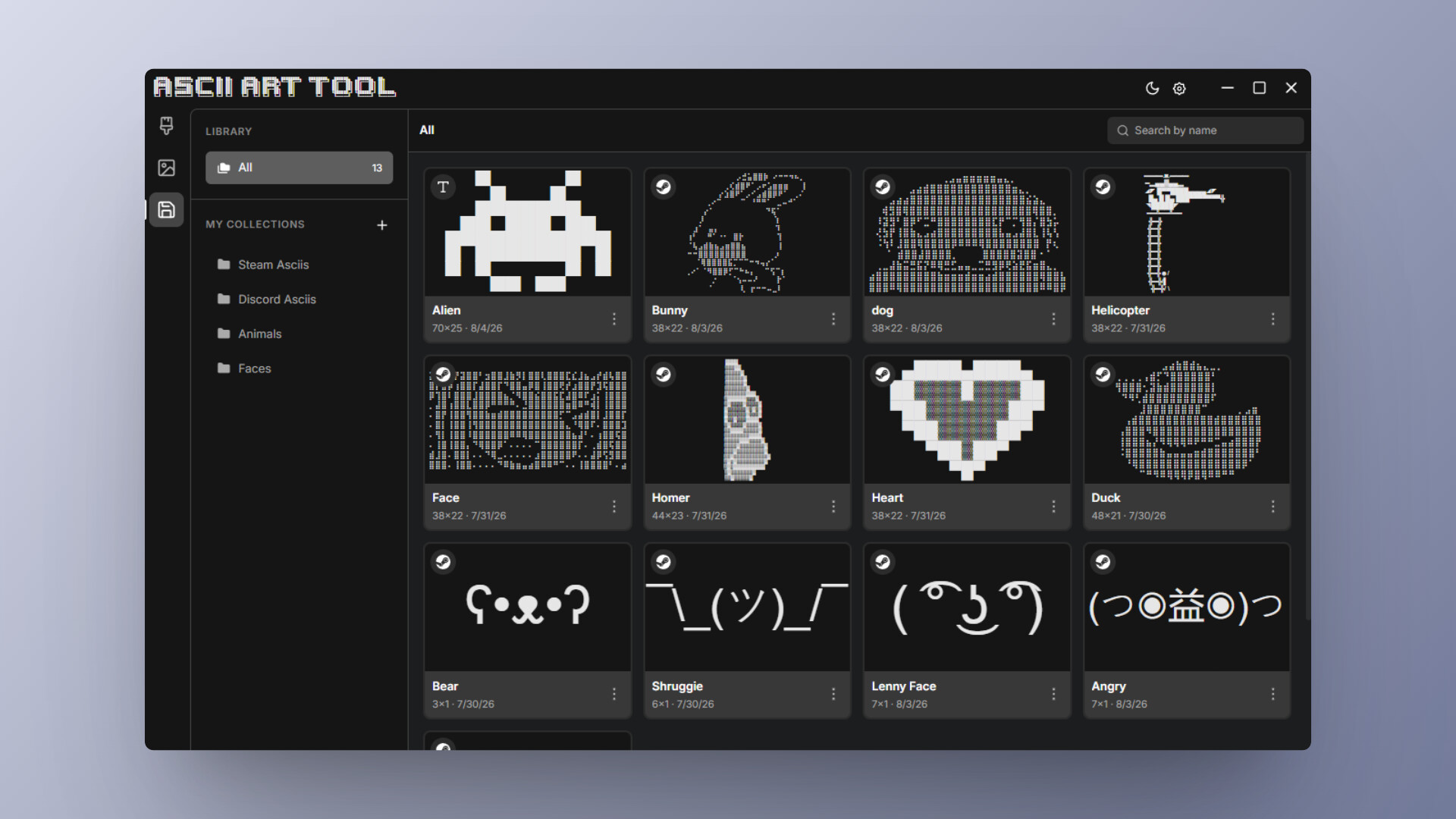This screenshot has height=819, width=1456.
Task: Click the '48×21 · 7/30/26' Duck details
Action: 1128,516
